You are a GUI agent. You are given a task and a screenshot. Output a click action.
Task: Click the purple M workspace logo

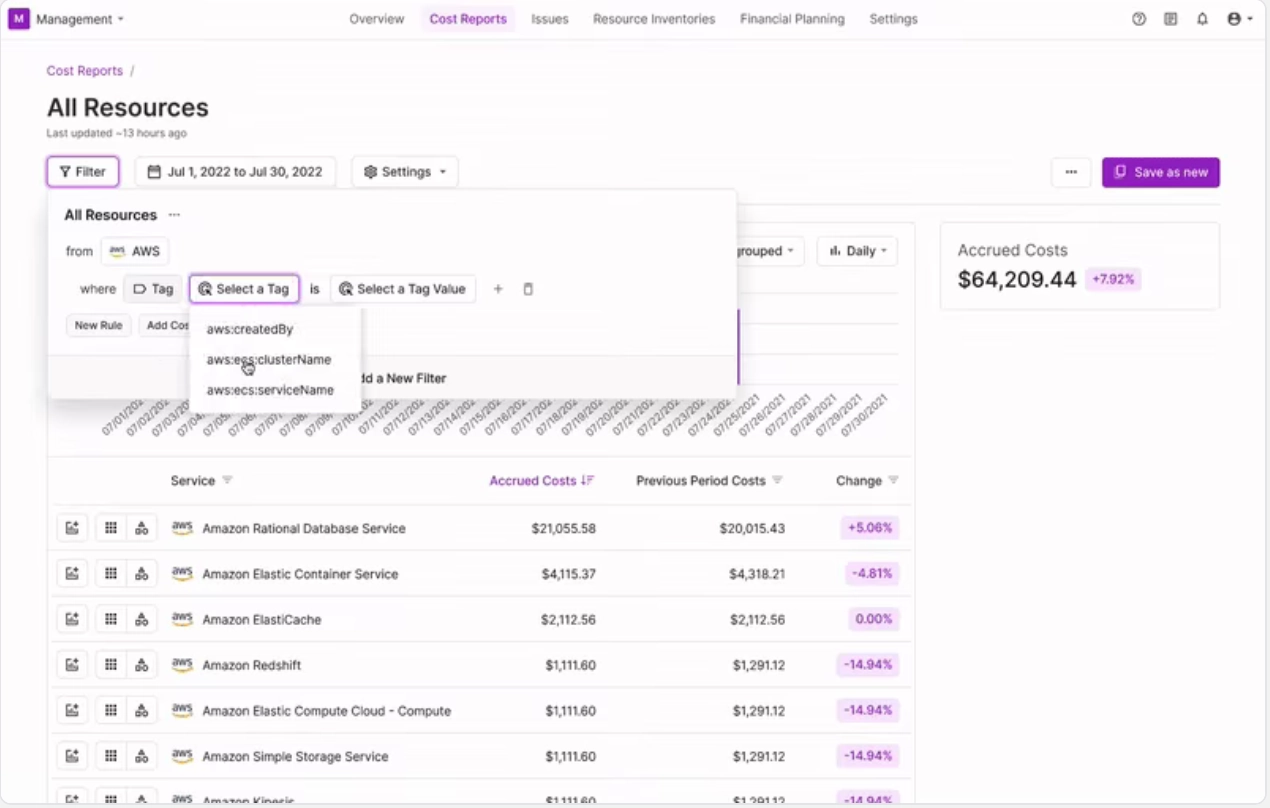[18, 19]
